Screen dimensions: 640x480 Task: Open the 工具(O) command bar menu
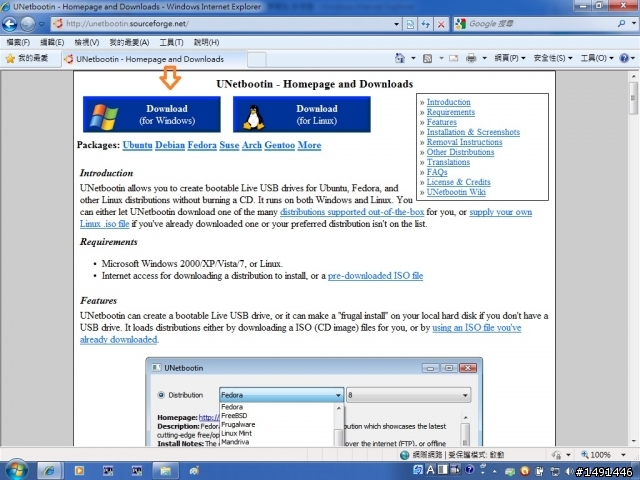[x=597, y=58]
